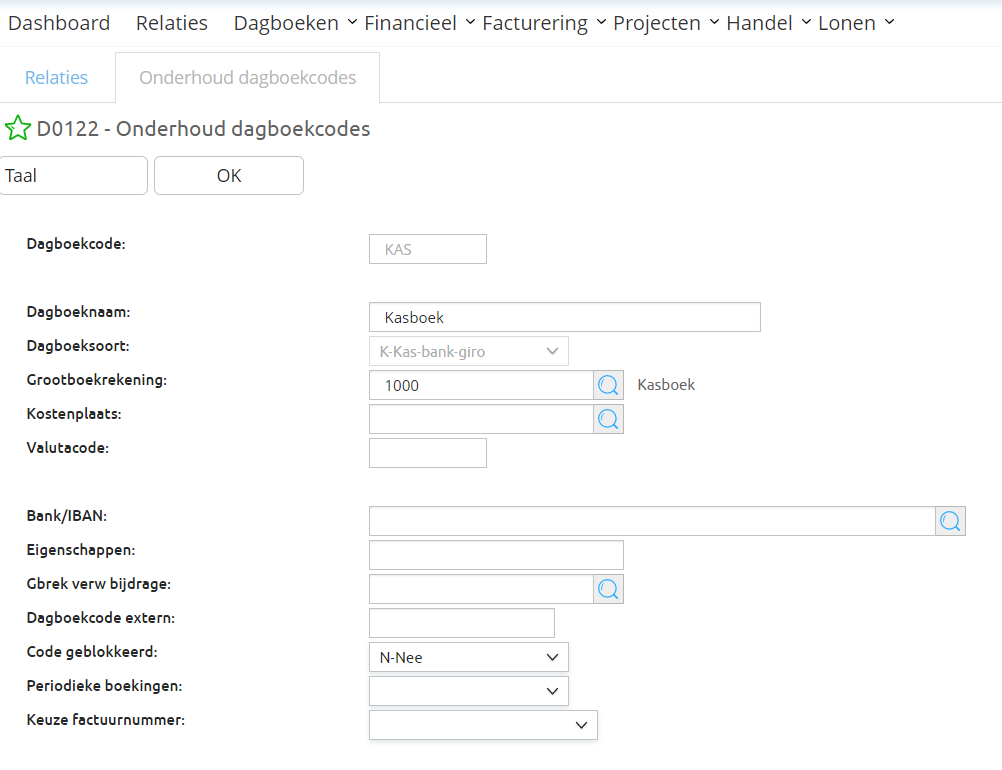The image size is (1002, 770).
Task: Click the Kasboek description next to Grootboekrekening
Action: [x=666, y=385]
